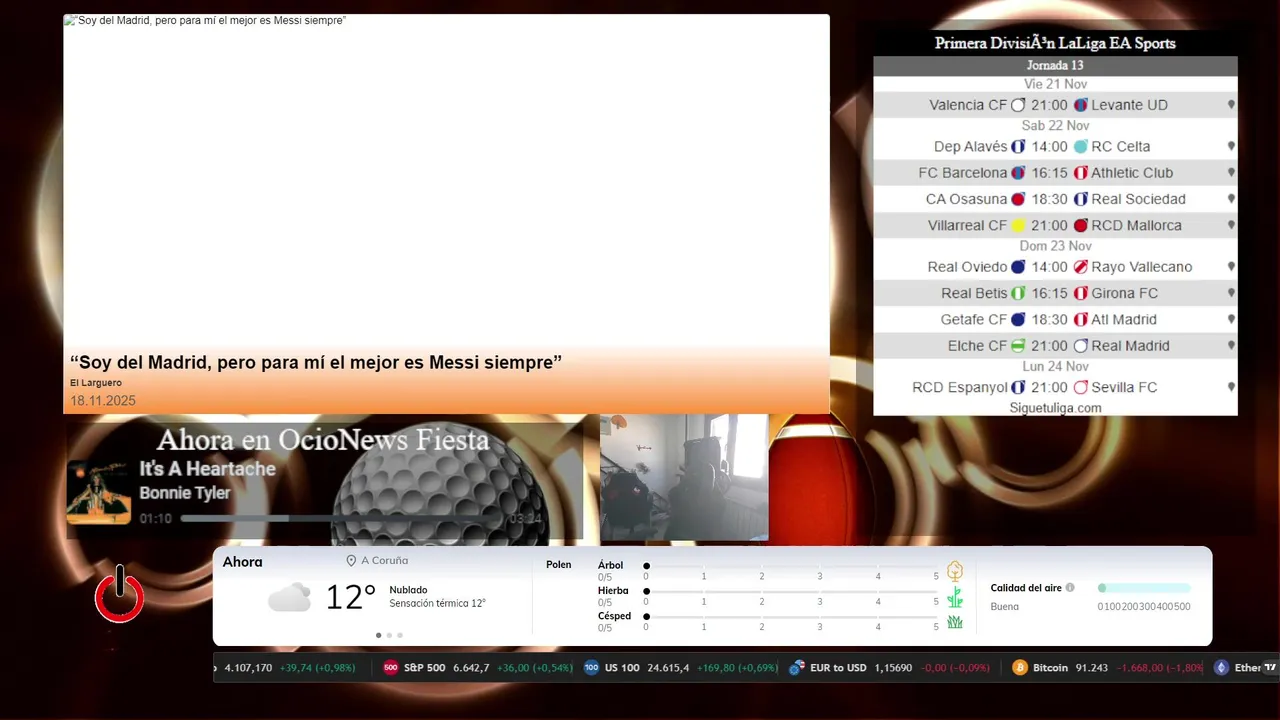
Task: Click the FC Barcelona team badge
Action: (1018, 173)
